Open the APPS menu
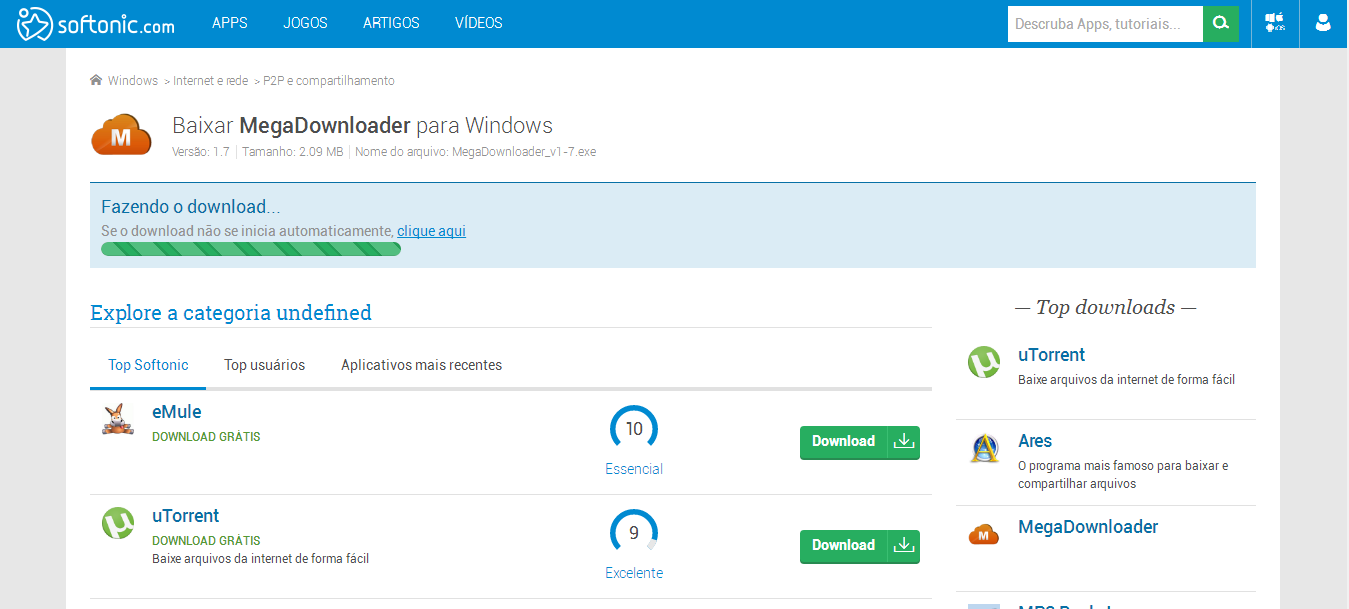Image resolution: width=1349 pixels, height=609 pixels. coord(230,23)
